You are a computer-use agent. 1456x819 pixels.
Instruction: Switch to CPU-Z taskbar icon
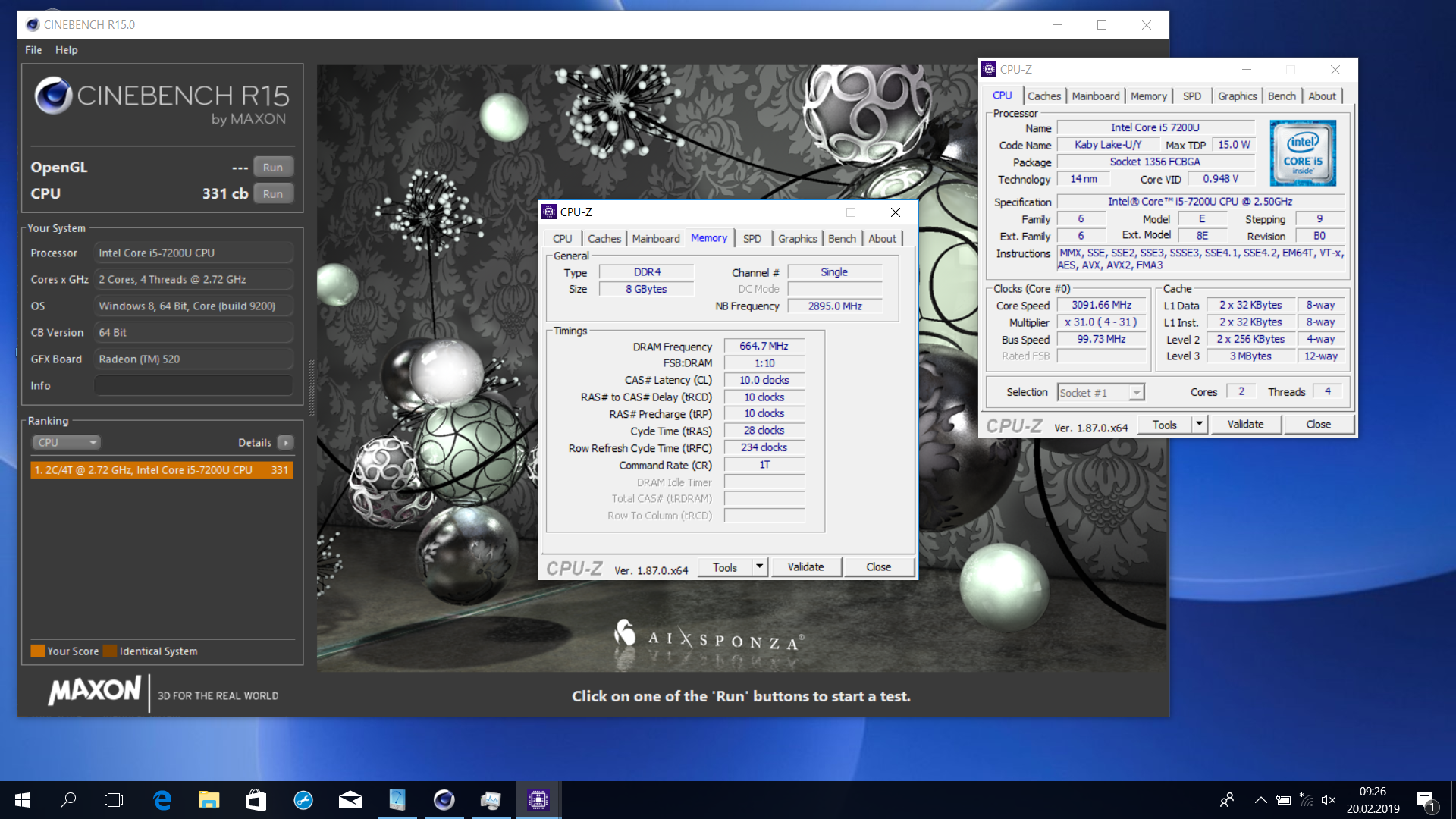coord(538,800)
